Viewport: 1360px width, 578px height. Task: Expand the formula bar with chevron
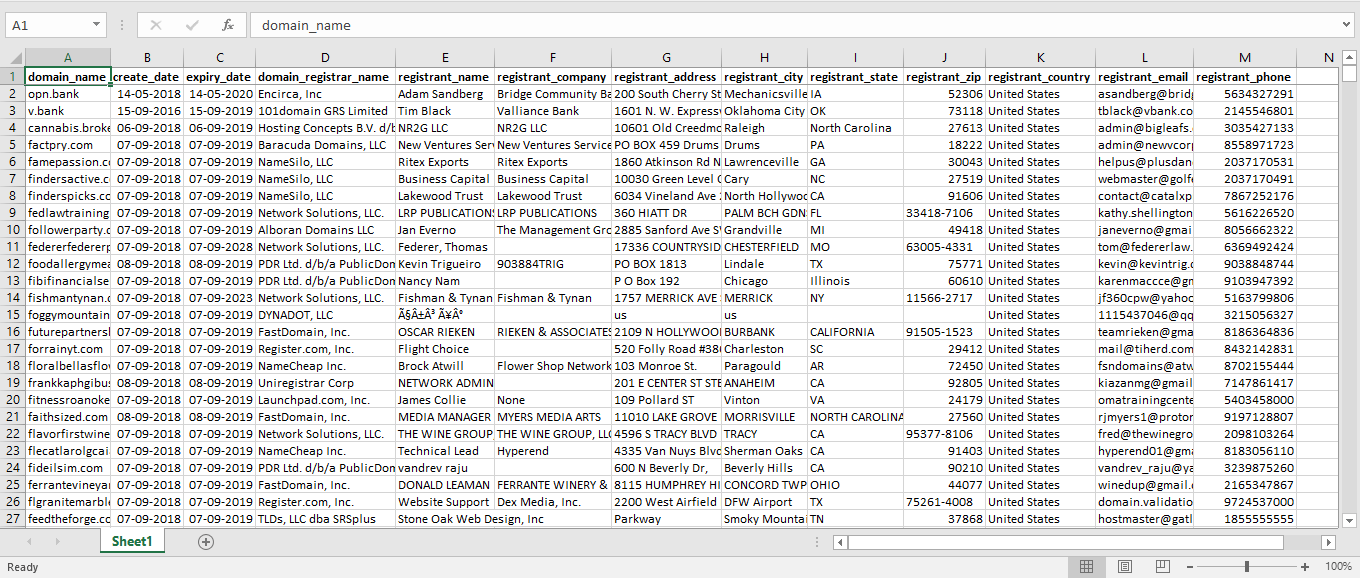pos(1346,25)
